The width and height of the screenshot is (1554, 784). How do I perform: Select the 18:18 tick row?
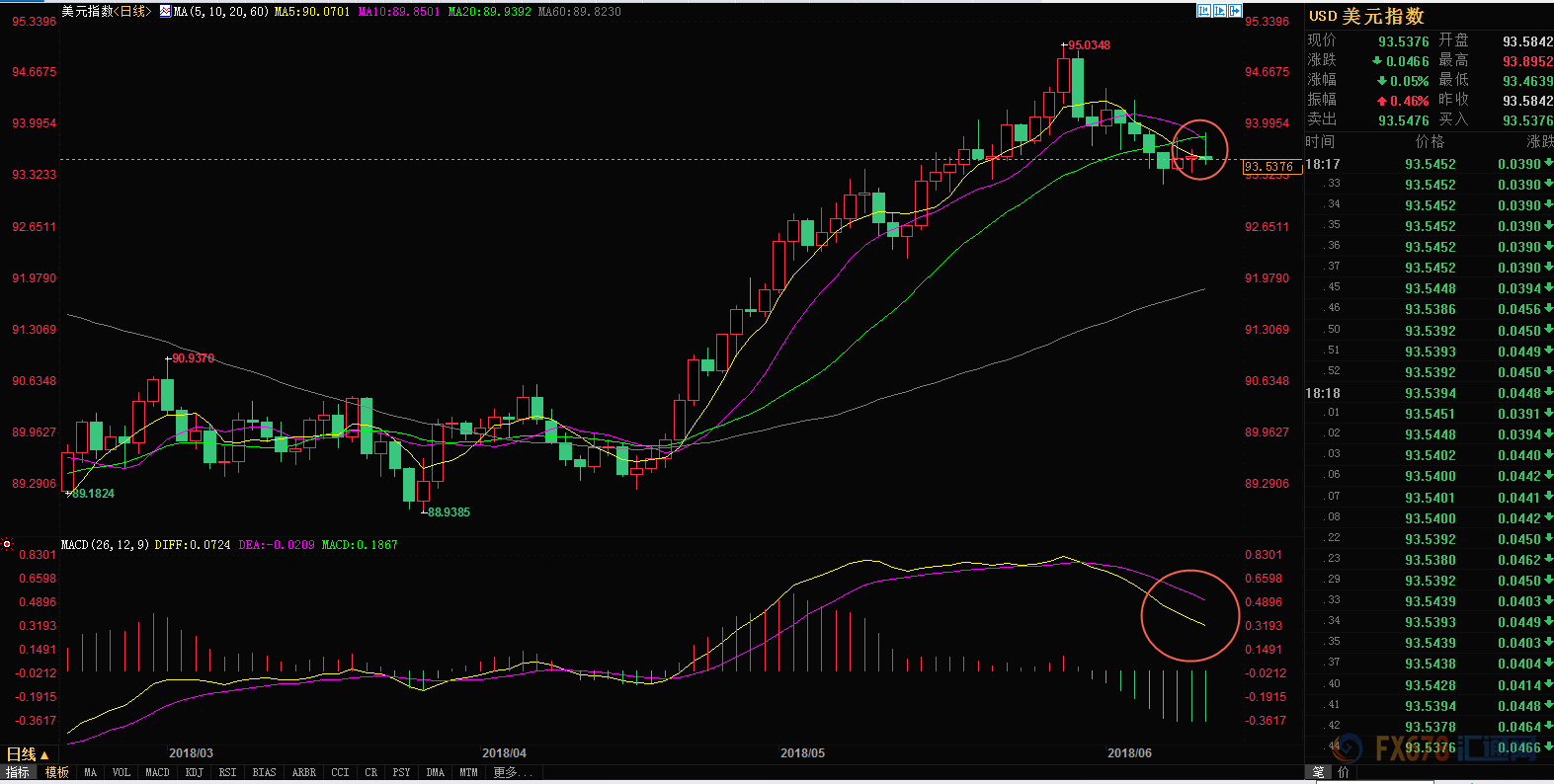(1430, 393)
